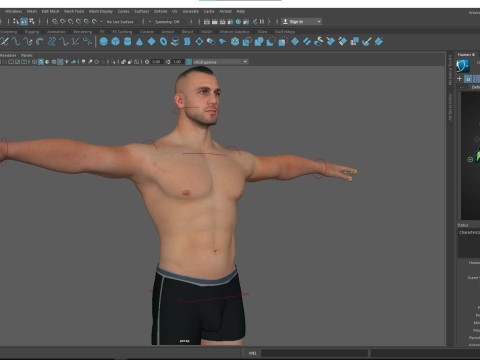
Task: Switch to the Animation shelf tab
Action: (56, 32)
